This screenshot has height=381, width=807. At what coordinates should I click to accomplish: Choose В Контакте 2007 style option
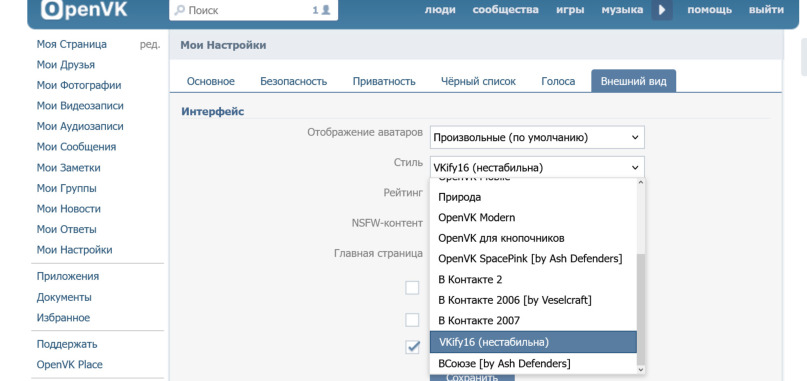533,321
